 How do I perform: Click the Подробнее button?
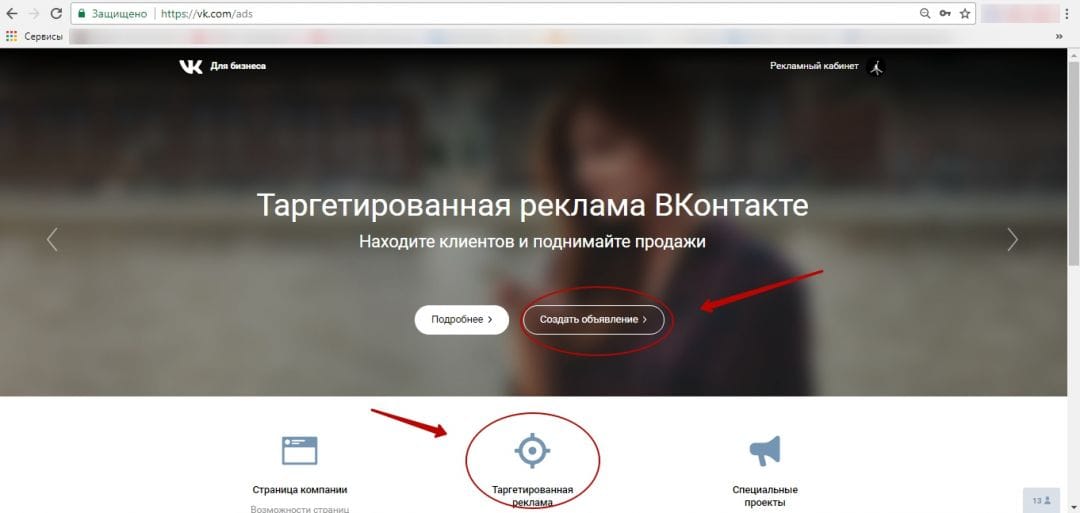click(461, 320)
